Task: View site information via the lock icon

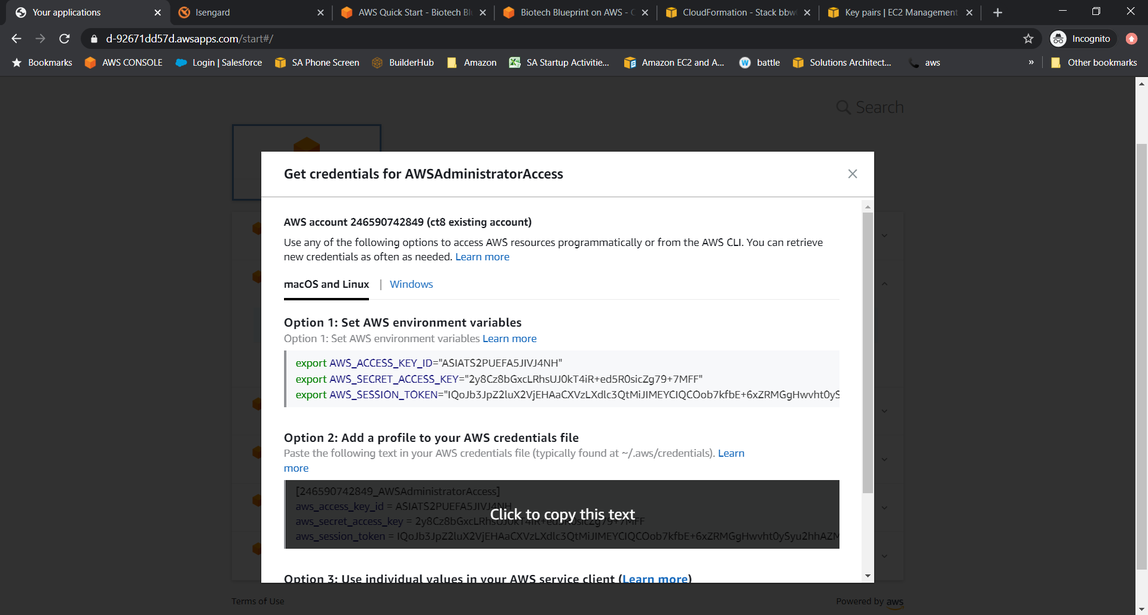Action: pos(94,38)
